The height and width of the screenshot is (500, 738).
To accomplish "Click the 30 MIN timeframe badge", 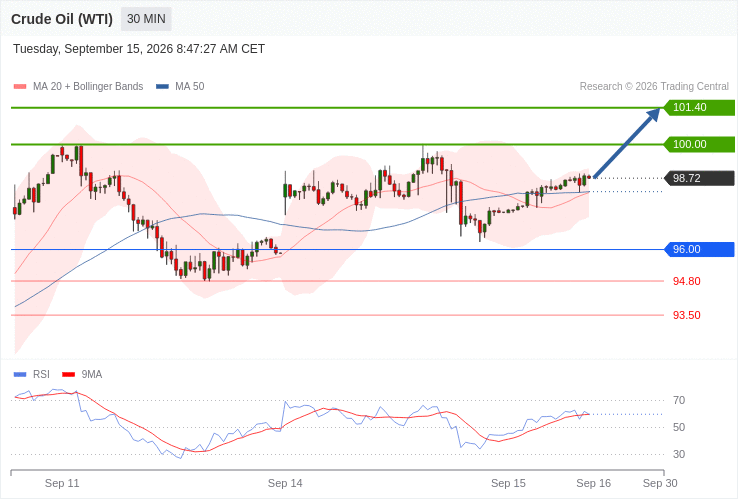I will click(x=146, y=19).
